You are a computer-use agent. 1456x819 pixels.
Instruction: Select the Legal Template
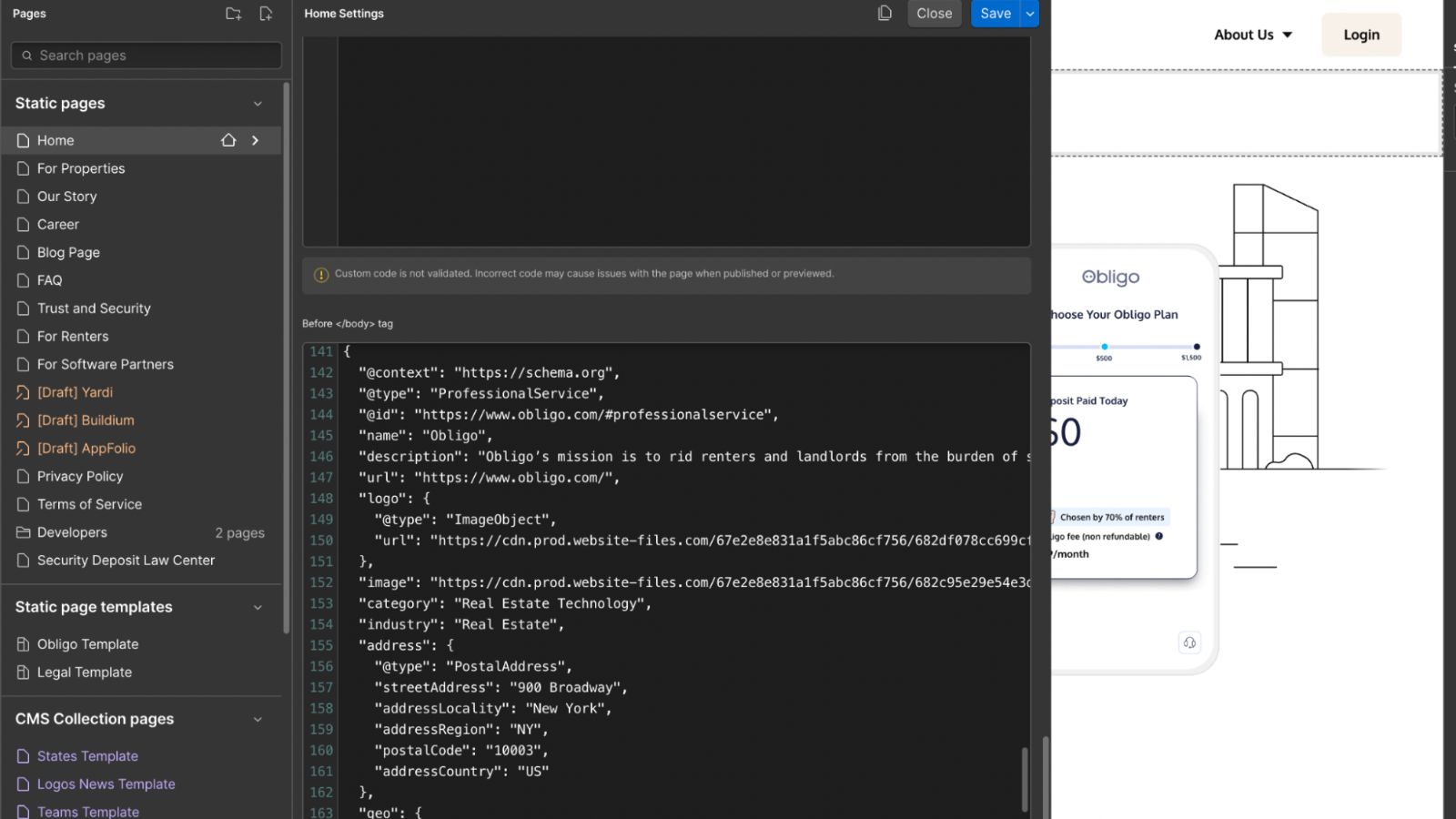pyautogui.click(x=141, y=672)
